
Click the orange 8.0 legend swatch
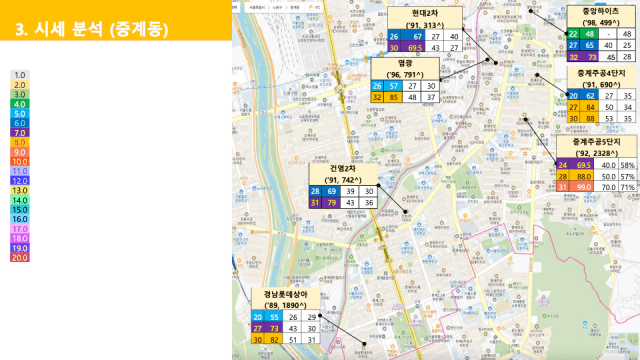click(20, 142)
